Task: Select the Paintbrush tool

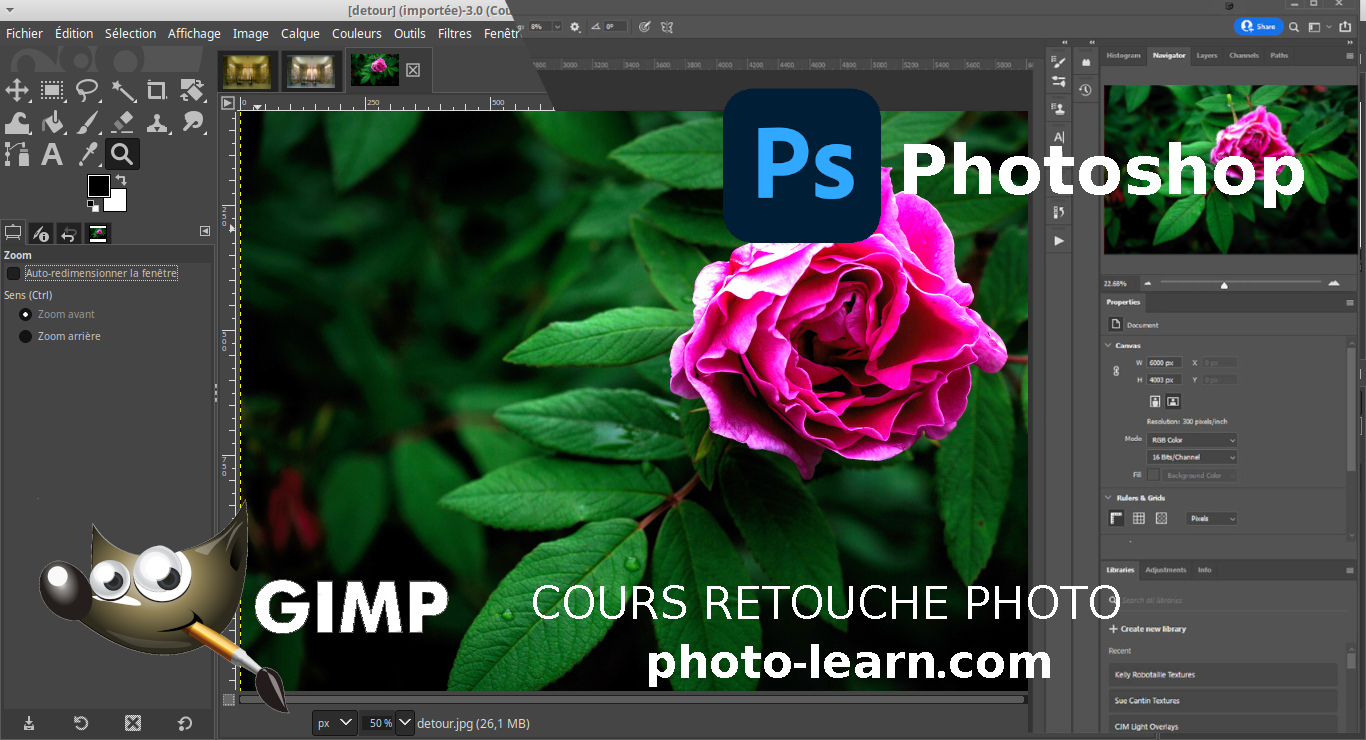Action: (87, 123)
